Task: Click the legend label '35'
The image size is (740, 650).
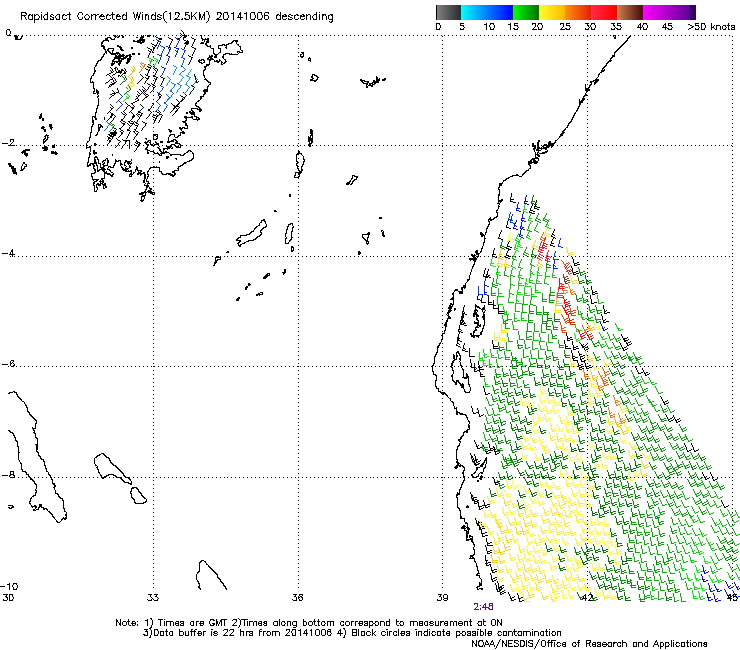Action: (x=616, y=27)
